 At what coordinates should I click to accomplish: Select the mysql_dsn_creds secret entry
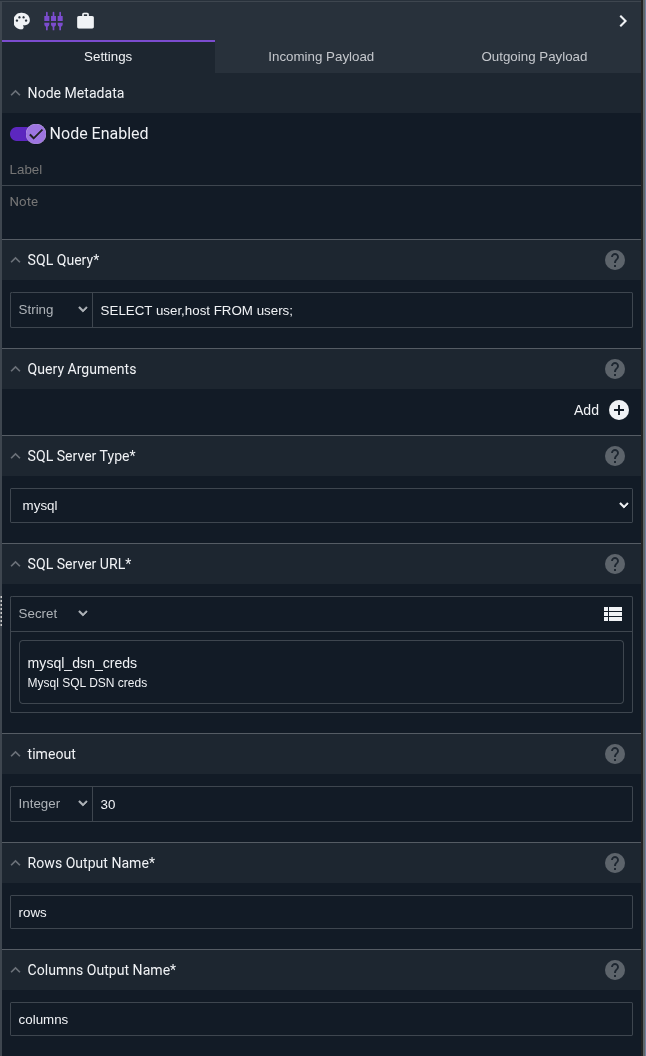(x=321, y=672)
